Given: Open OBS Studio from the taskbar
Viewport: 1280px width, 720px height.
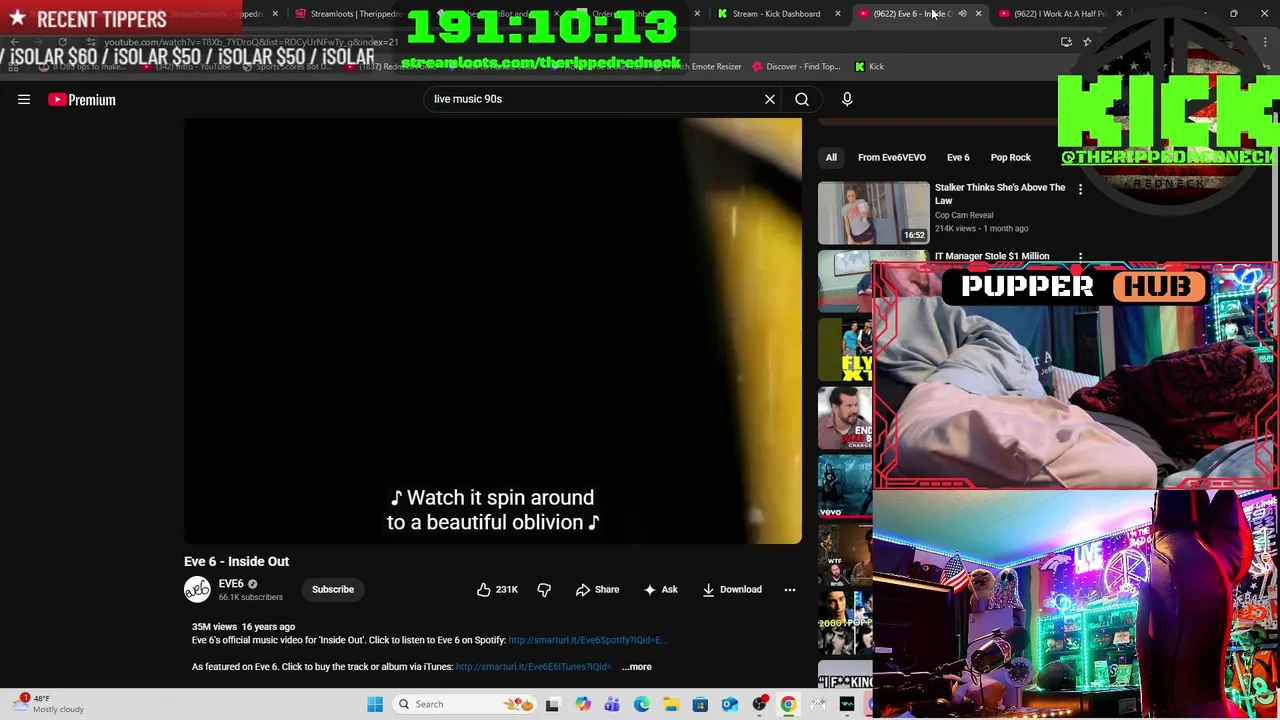Looking at the screenshot, I should (x=759, y=704).
